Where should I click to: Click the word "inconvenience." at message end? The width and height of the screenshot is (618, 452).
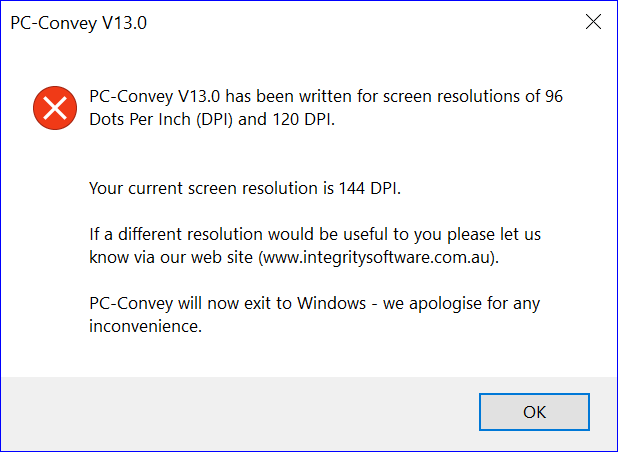point(145,326)
